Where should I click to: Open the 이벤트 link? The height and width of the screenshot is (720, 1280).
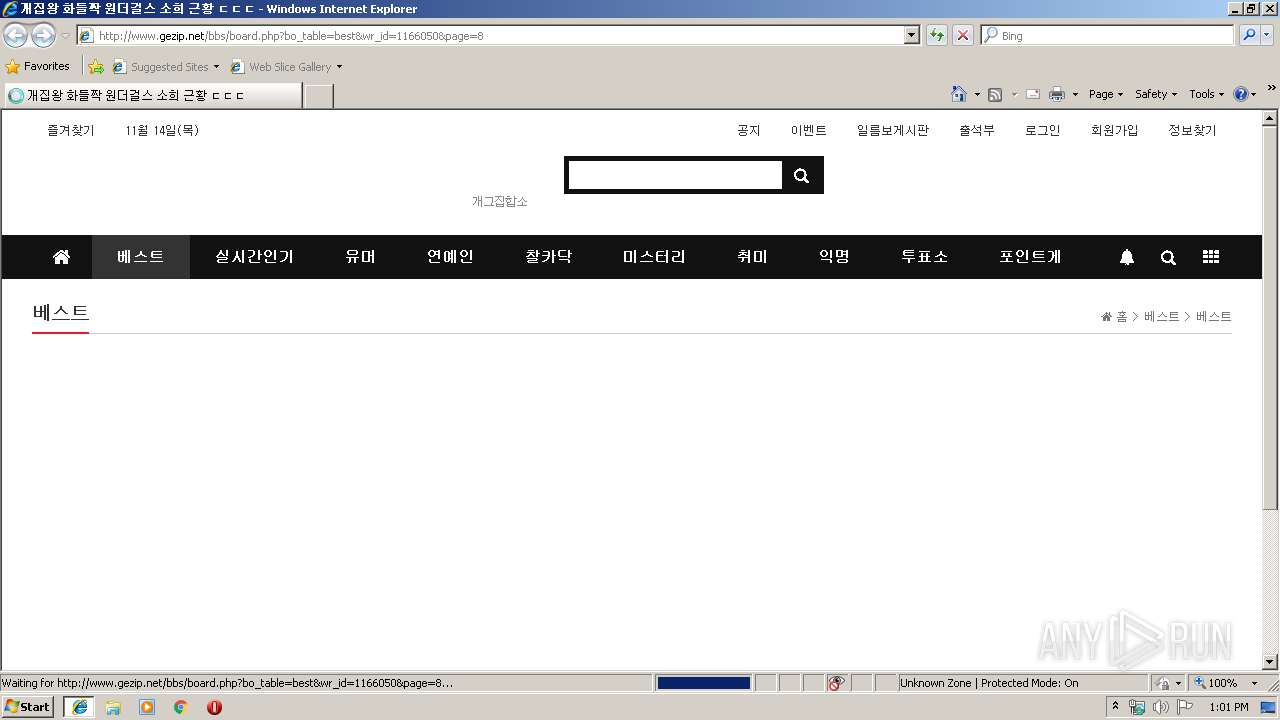click(x=808, y=130)
